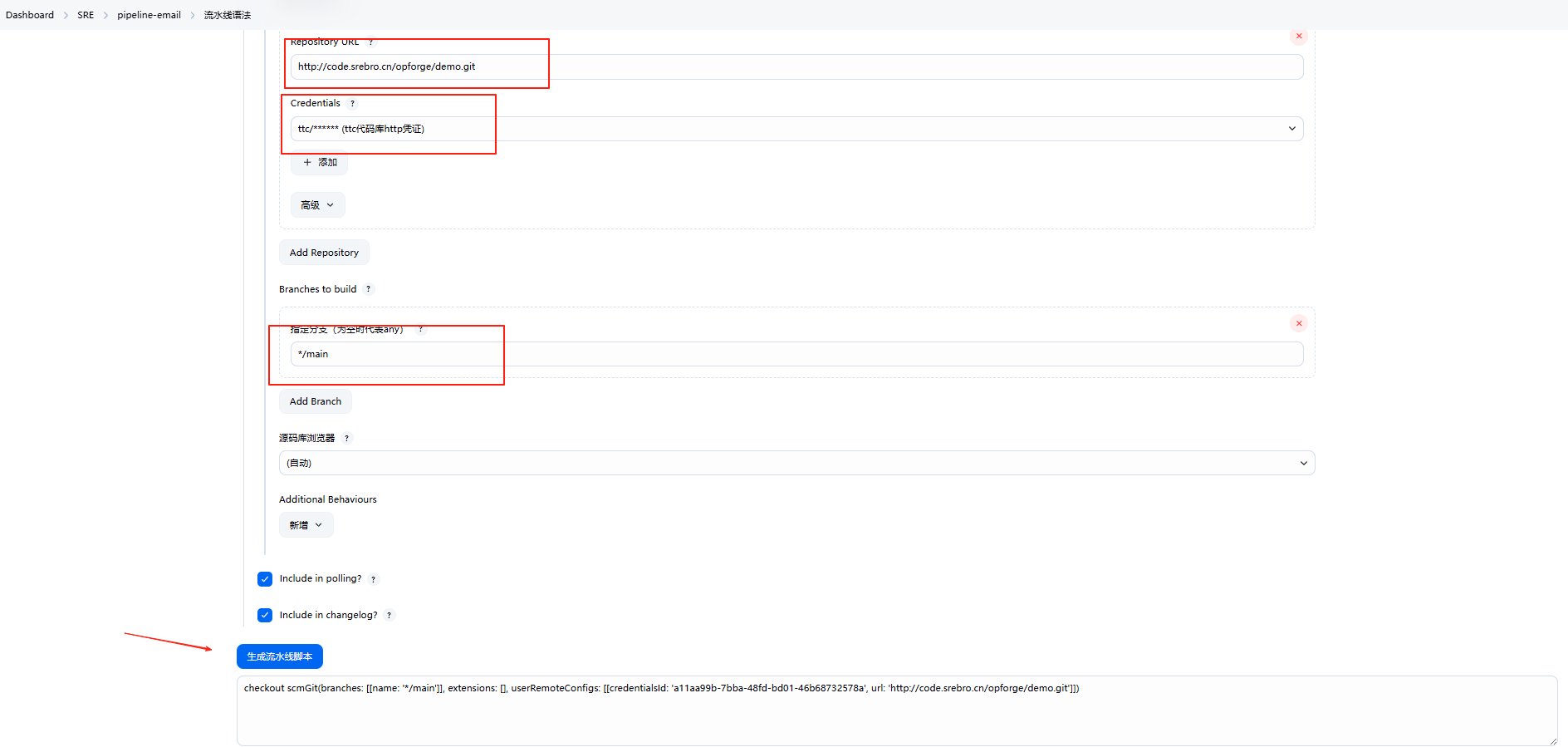1568x747 pixels.
Task: Click the Add Repository button
Action: (x=324, y=253)
